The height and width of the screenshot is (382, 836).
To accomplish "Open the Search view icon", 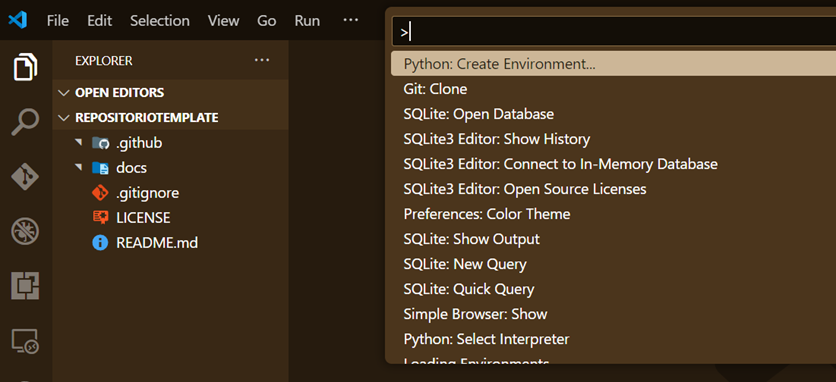I will click(x=25, y=122).
